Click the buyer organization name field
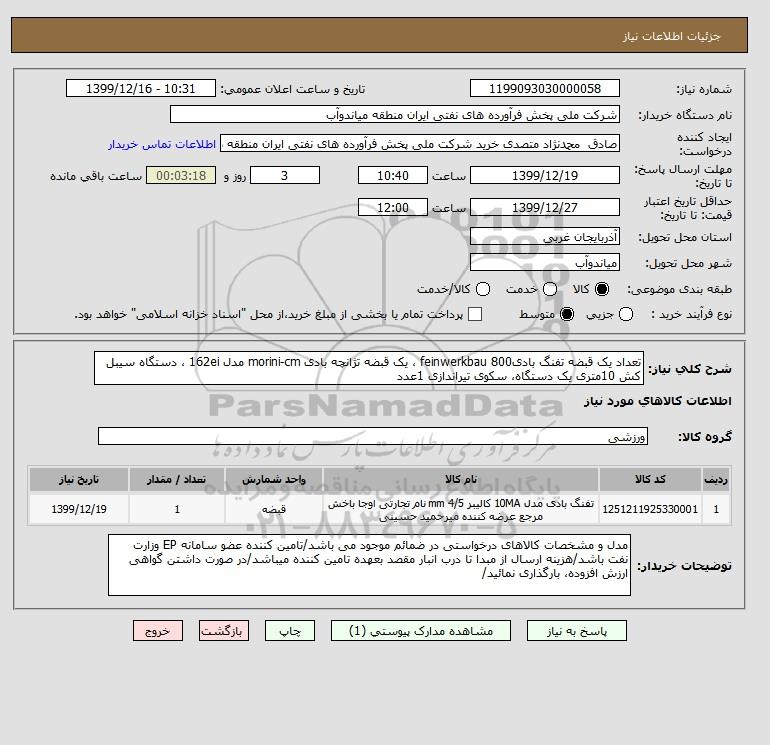The width and height of the screenshot is (770, 745). tap(395, 114)
